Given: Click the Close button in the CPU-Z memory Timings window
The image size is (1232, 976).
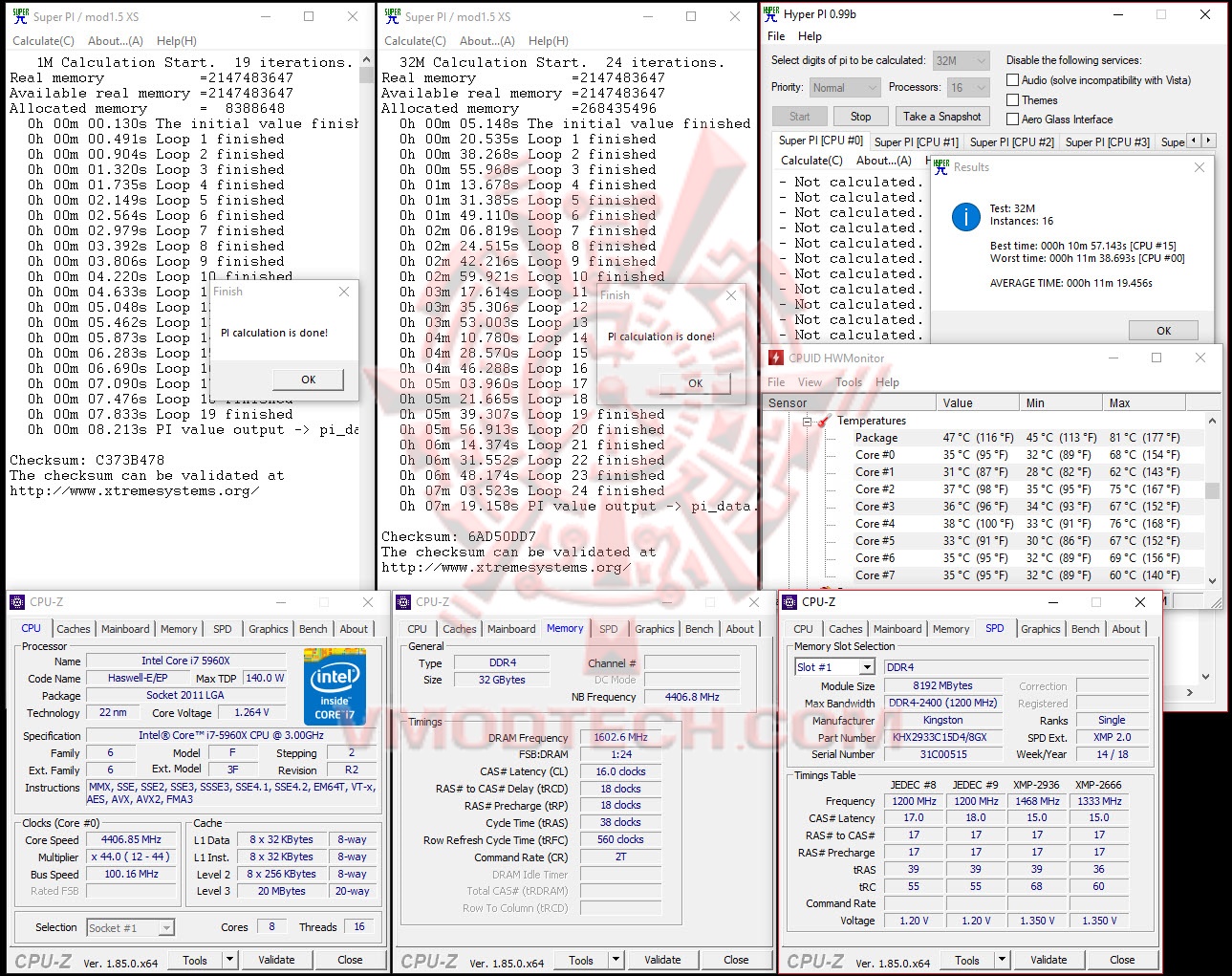Looking at the screenshot, I should [736, 960].
